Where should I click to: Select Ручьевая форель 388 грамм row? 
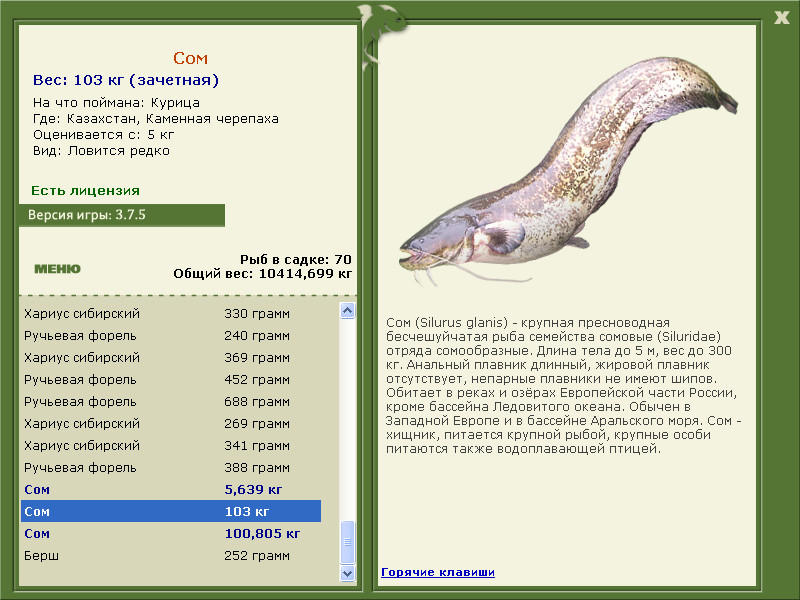171,467
